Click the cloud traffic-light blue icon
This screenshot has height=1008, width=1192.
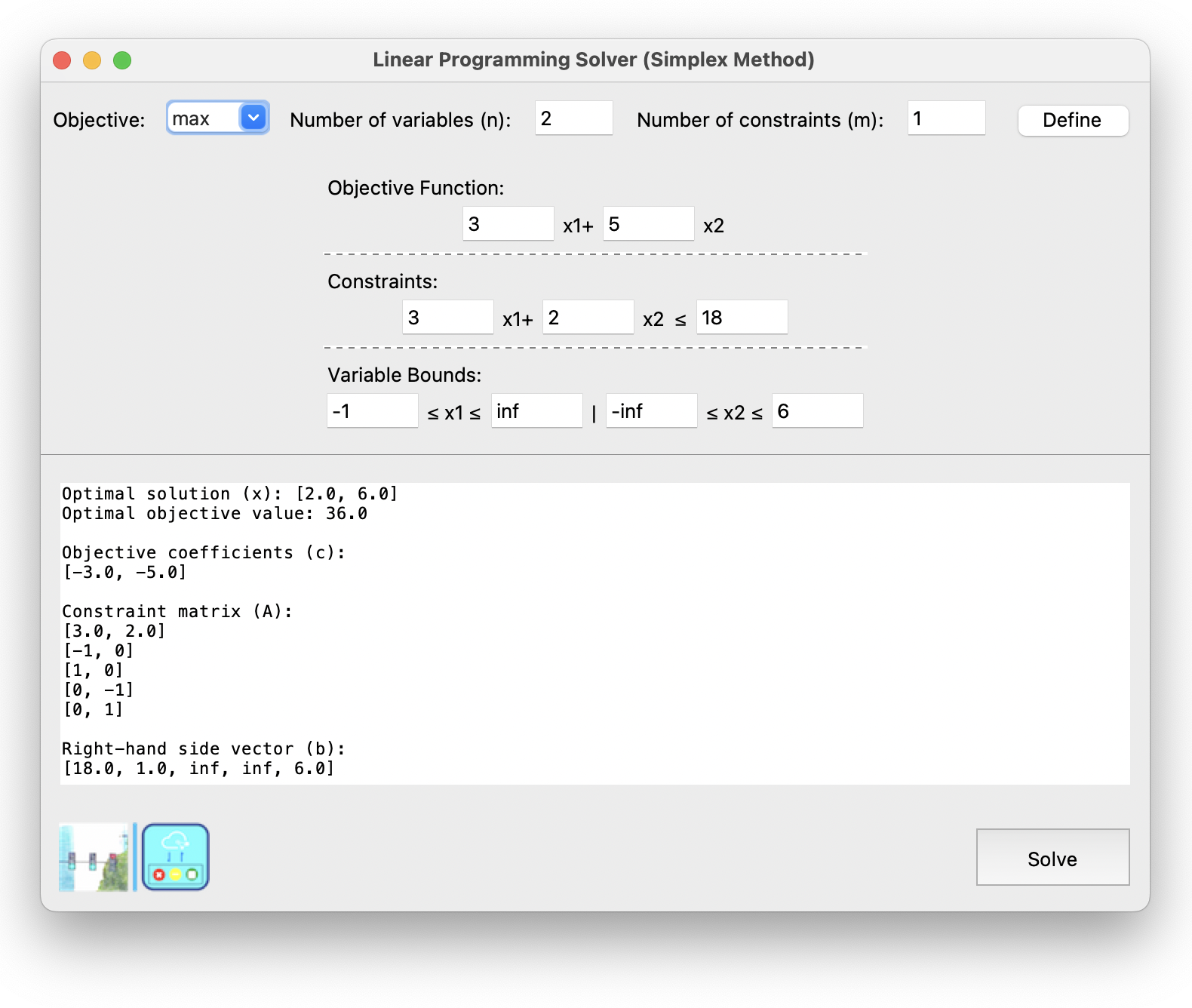tap(176, 857)
